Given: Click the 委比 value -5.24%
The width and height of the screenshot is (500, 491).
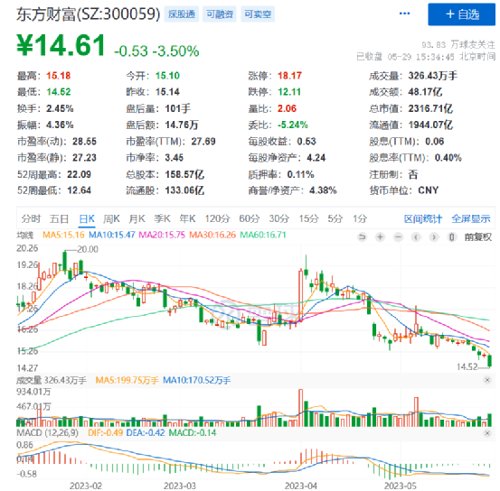Looking at the screenshot, I should pos(293,125).
